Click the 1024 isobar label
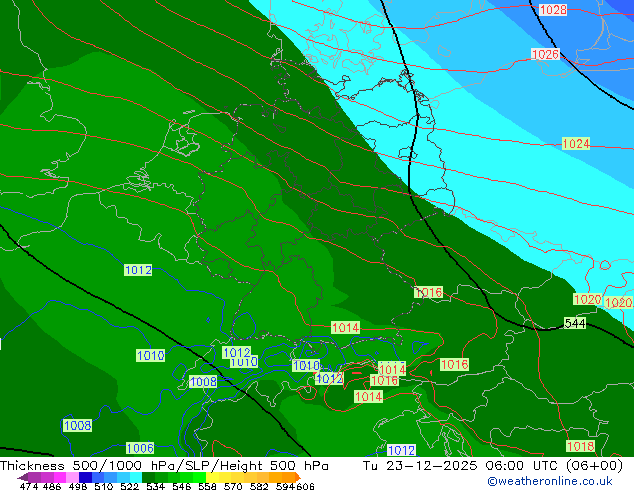634x490 pixels. coord(576,144)
